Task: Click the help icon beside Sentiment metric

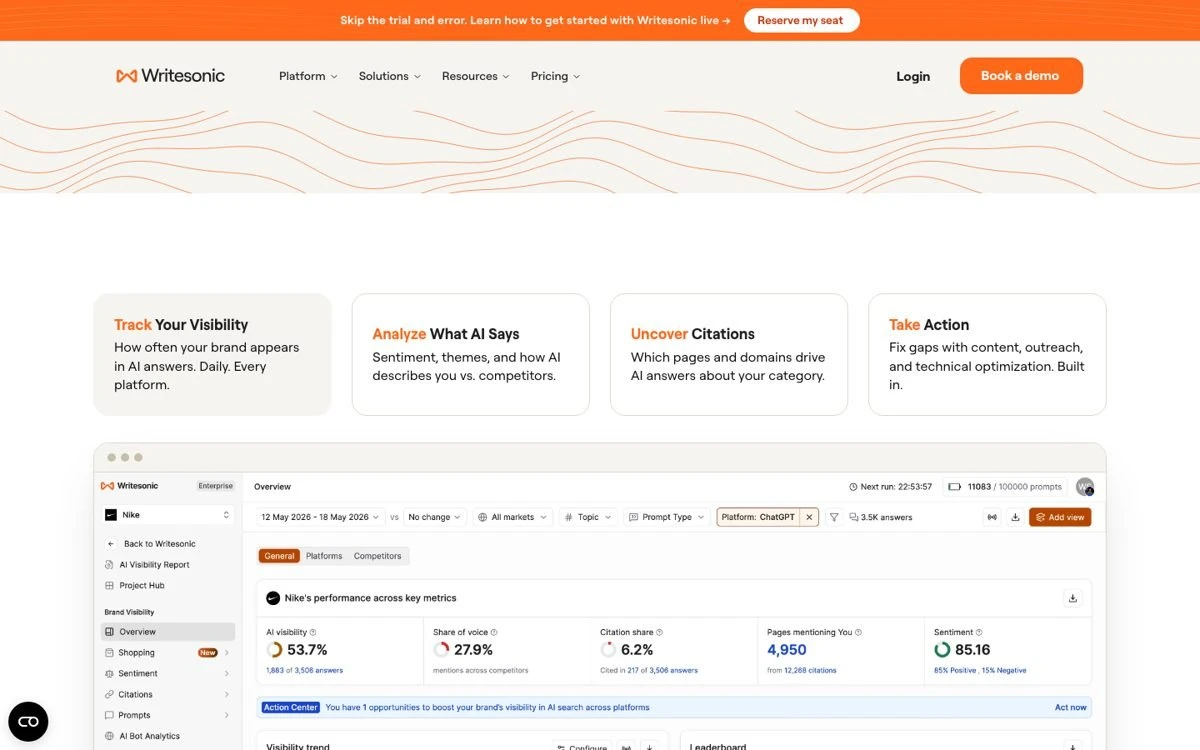Action: click(x=979, y=632)
